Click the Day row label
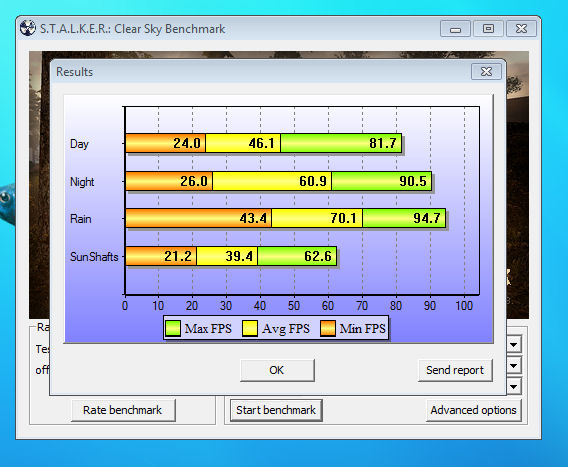 coord(79,144)
